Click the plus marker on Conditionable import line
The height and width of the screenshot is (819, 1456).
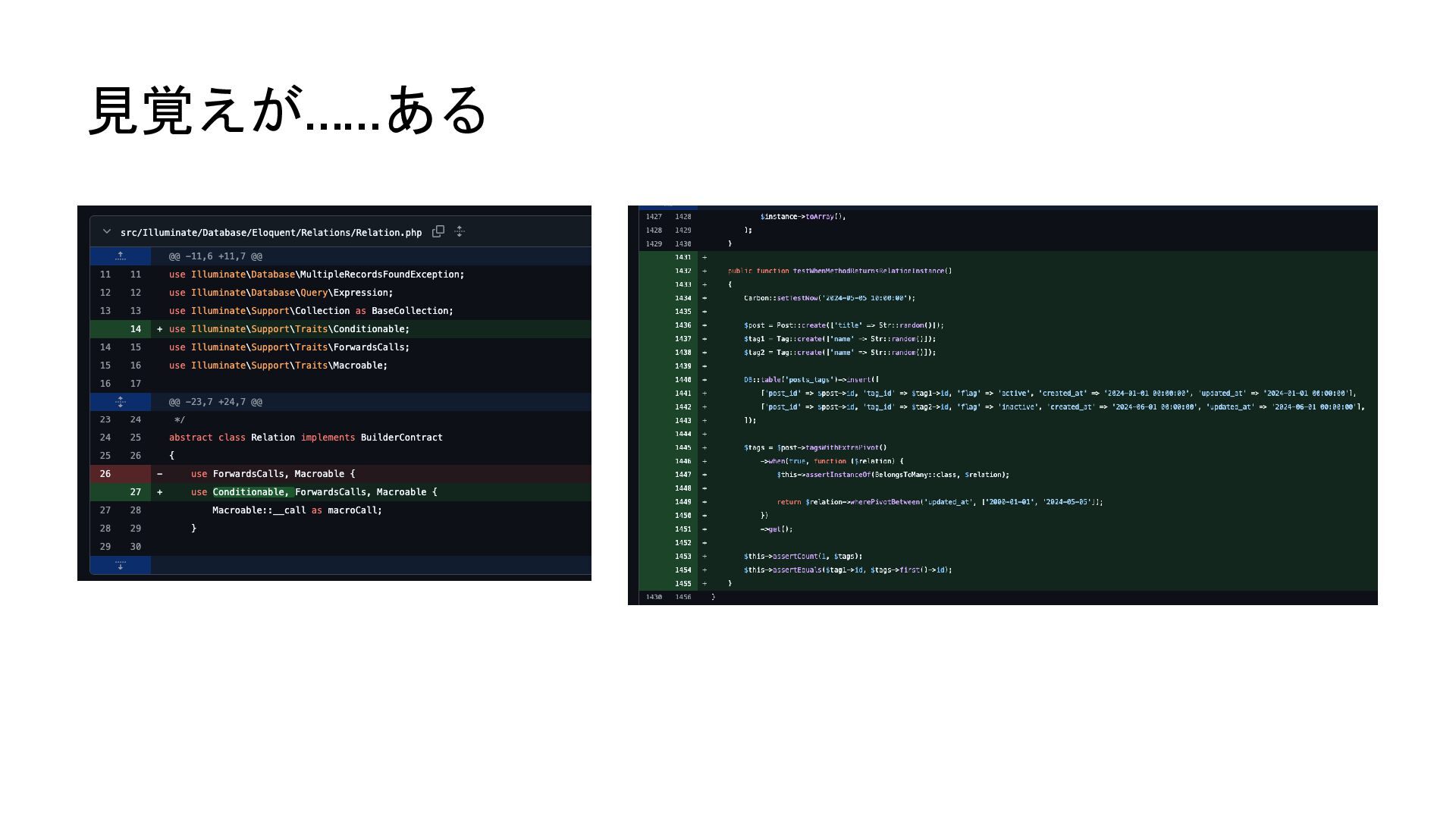(159, 329)
